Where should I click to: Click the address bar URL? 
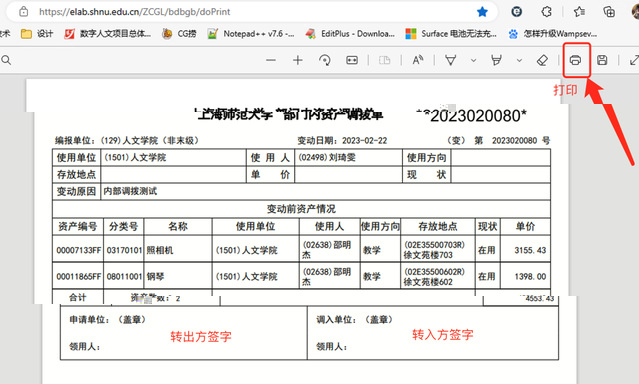pos(134,12)
